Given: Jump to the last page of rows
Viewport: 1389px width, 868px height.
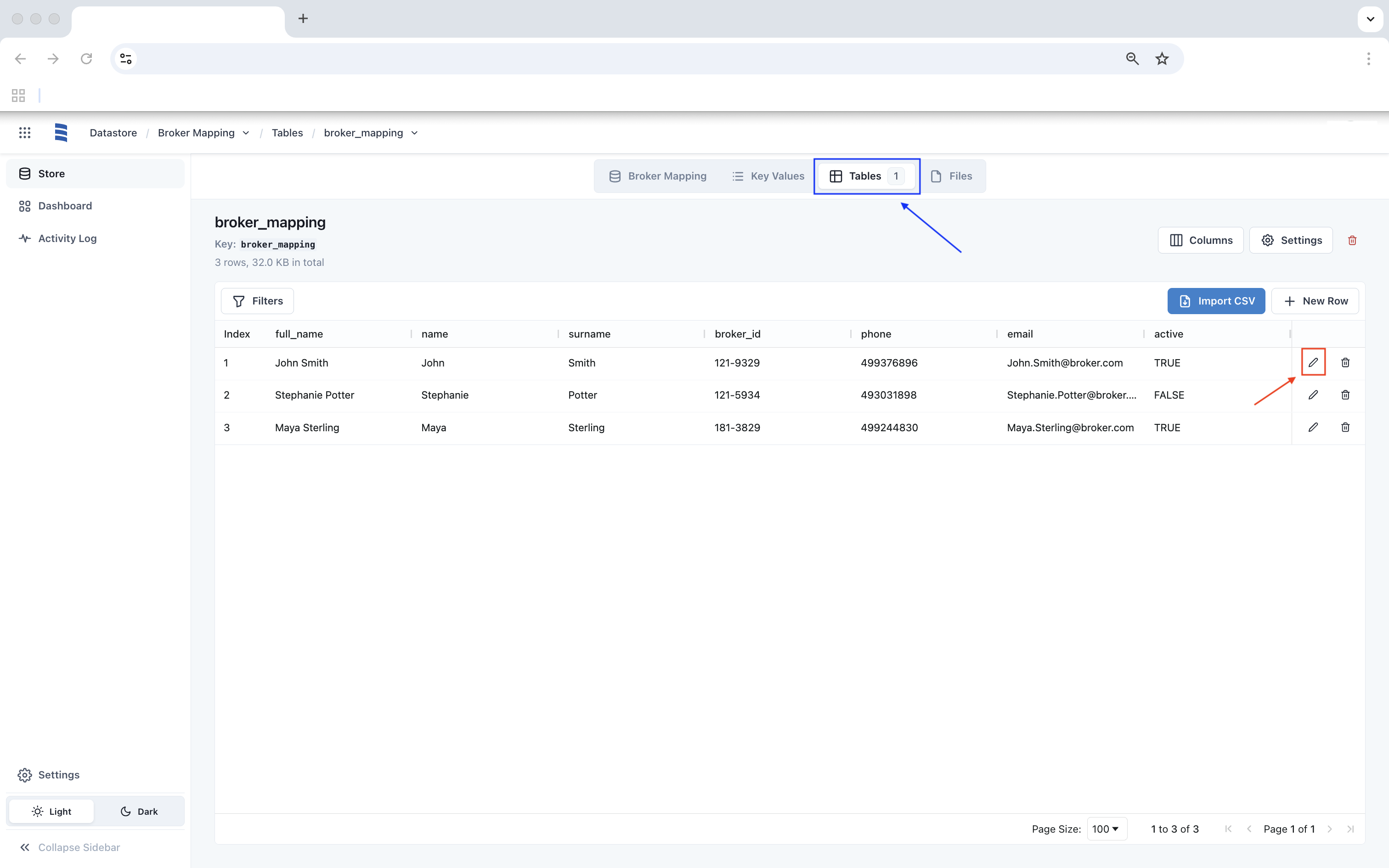Looking at the screenshot, I should [1350, 829].
